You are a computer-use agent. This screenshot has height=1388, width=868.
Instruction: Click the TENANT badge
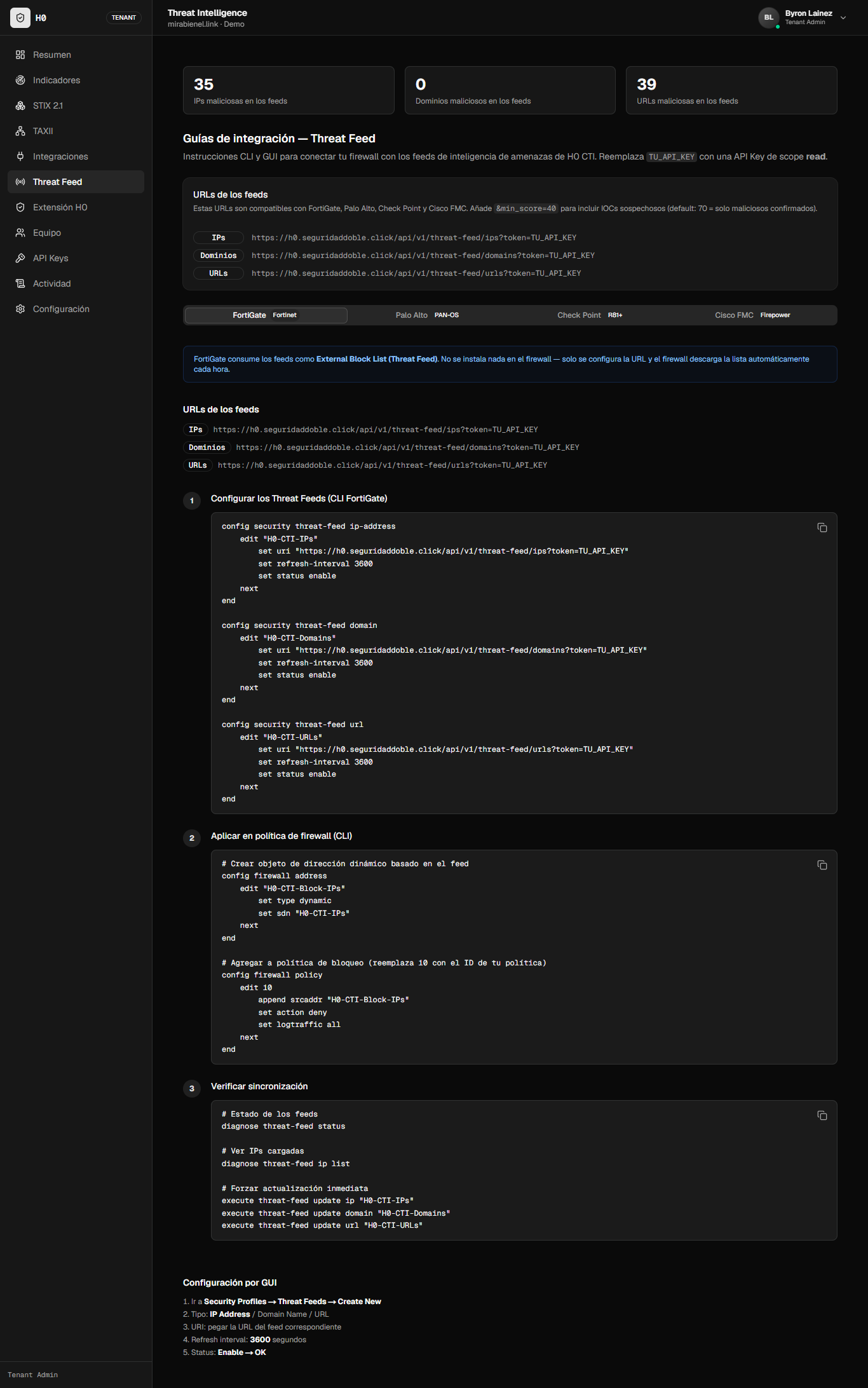(x=124, y=18)
